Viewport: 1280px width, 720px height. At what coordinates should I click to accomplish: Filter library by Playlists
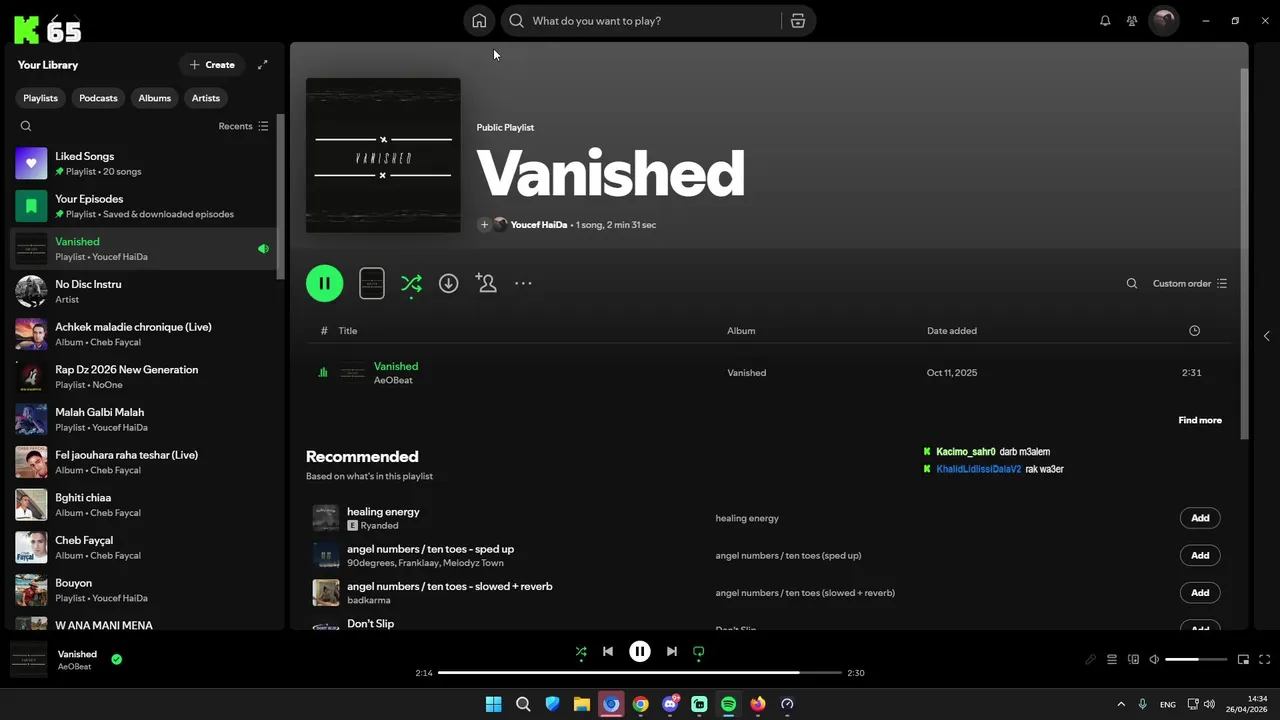point(41,98)
